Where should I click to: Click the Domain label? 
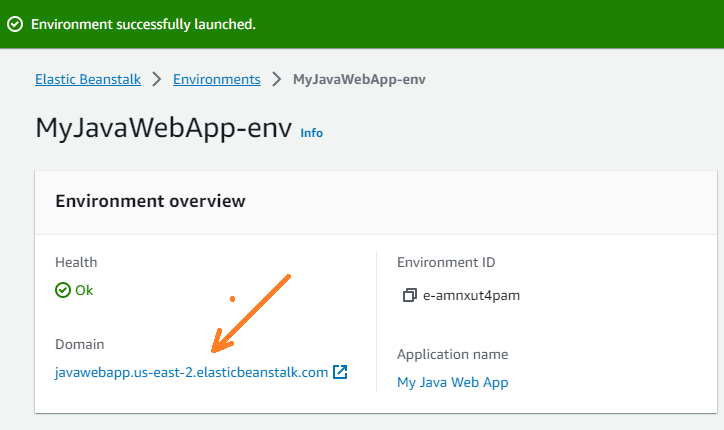79,344
